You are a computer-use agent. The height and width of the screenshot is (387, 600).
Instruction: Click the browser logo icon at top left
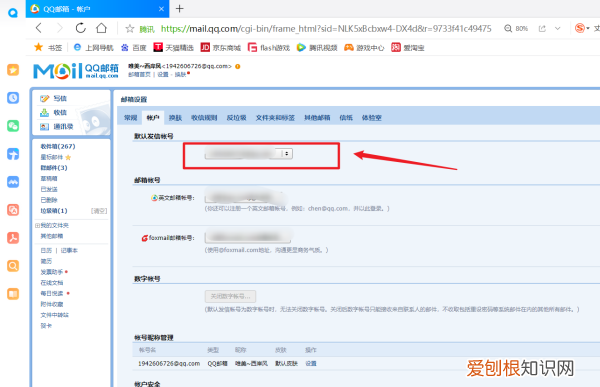click(13, 13)
